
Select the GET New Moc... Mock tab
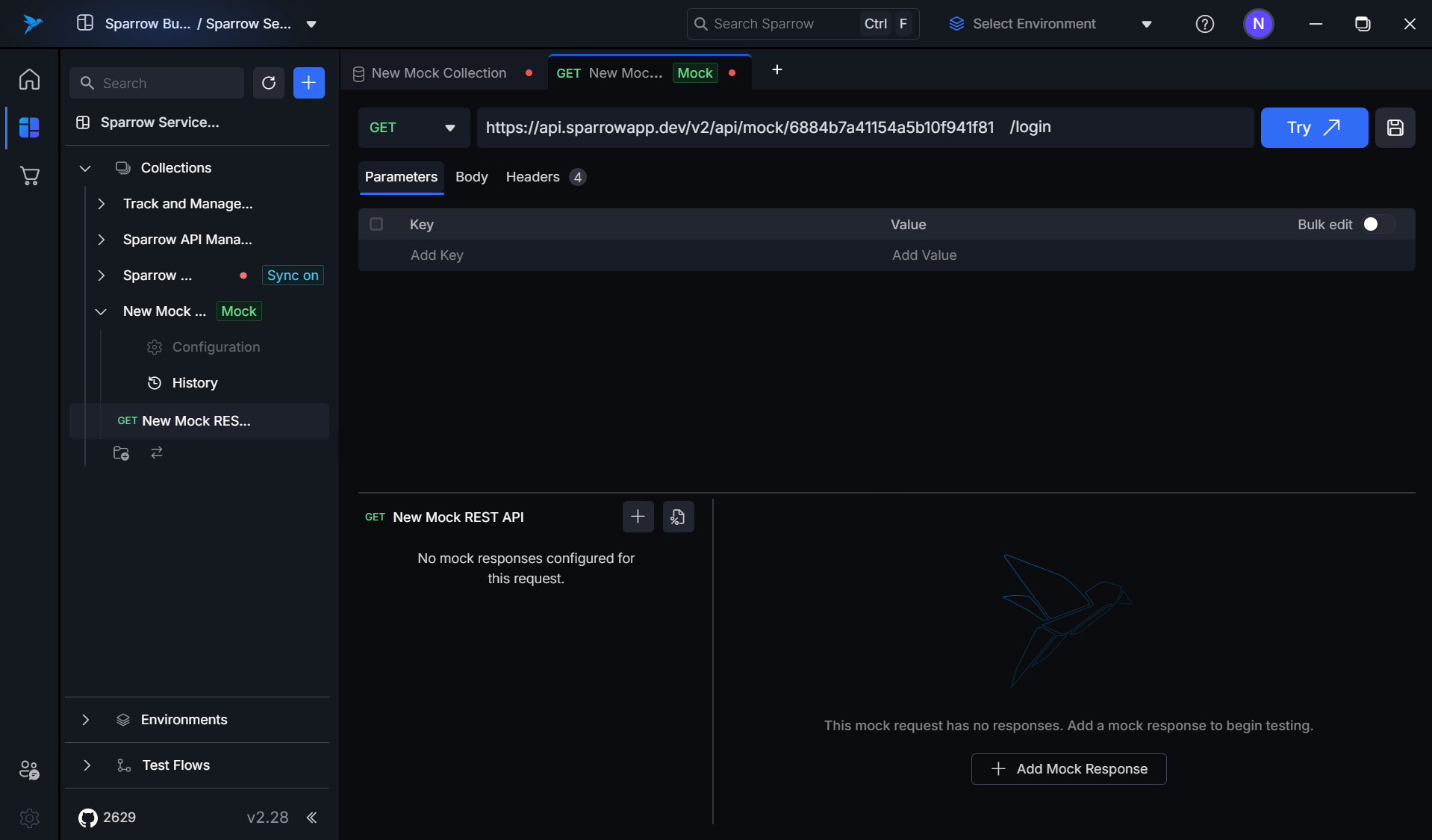tap(648, 73)
